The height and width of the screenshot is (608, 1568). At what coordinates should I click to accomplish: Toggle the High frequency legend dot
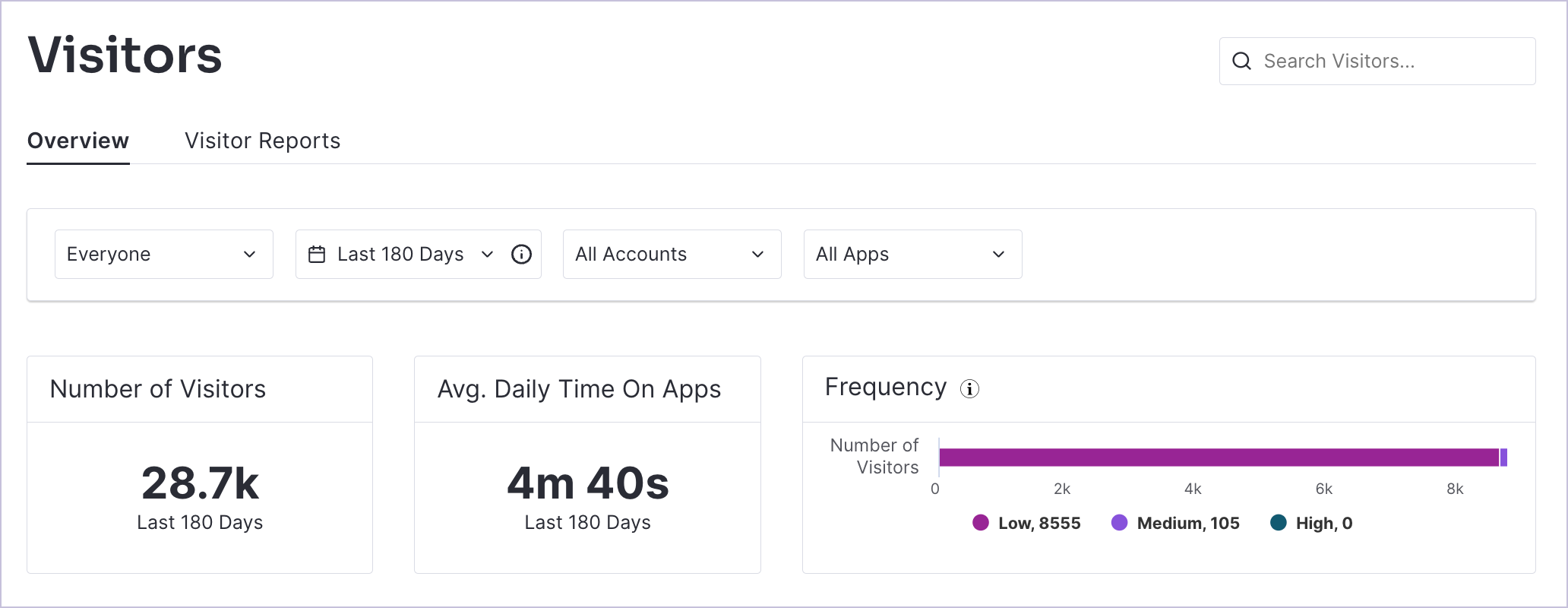(x=1279, y=523)
